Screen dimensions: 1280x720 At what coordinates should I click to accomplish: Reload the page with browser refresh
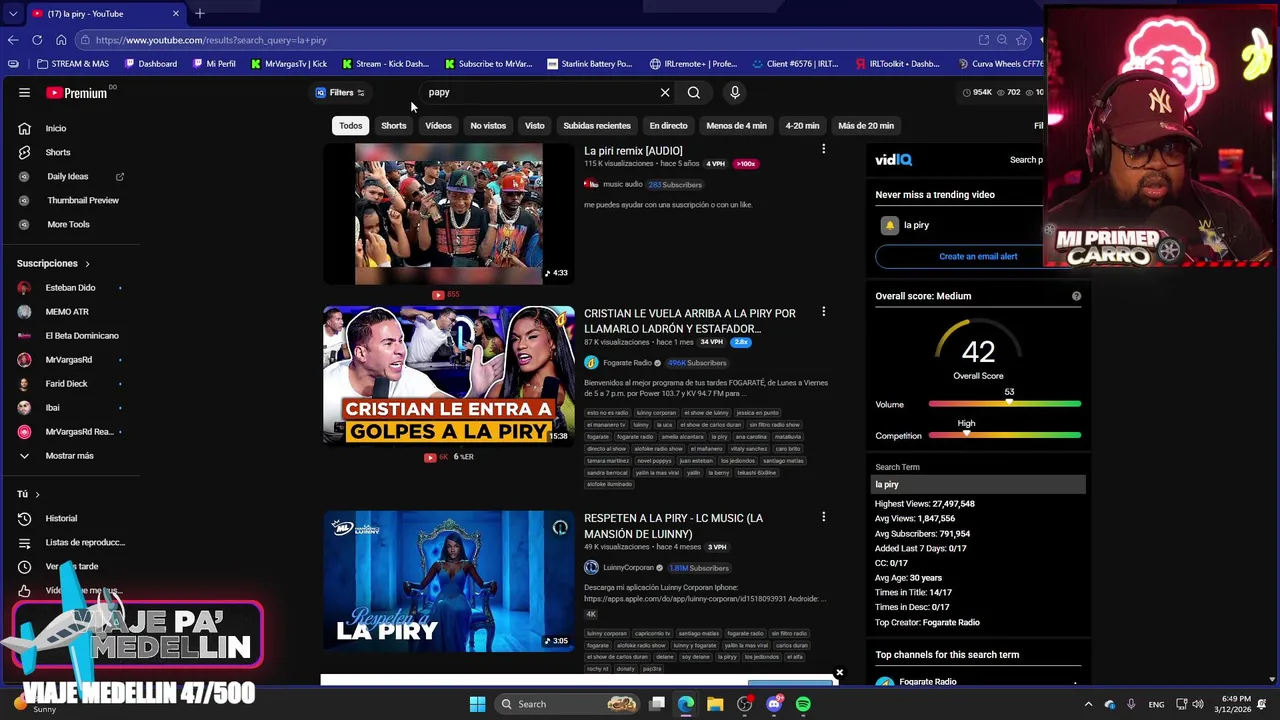[x=37, y=40]
